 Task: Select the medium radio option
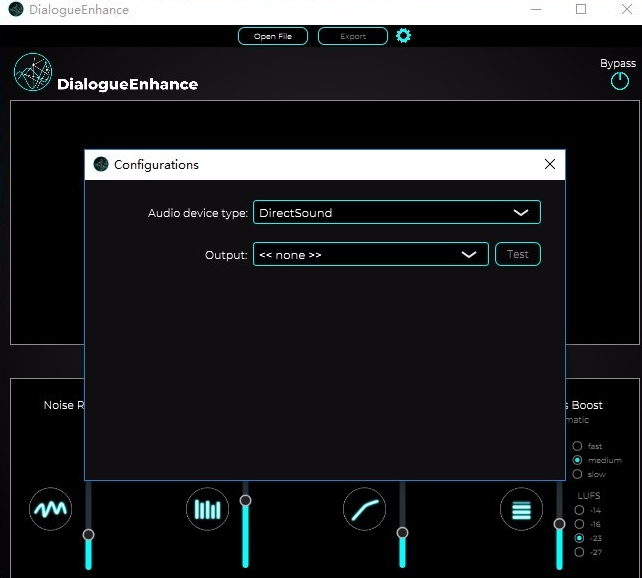pyautogui.click(x=577, y=460)
